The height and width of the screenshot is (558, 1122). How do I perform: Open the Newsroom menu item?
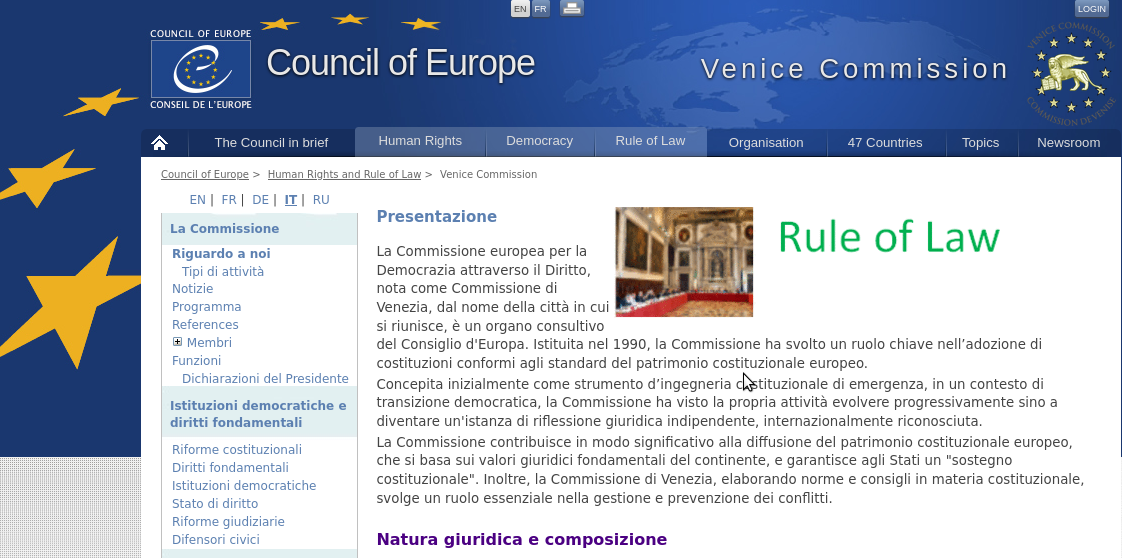[1068, 143]
